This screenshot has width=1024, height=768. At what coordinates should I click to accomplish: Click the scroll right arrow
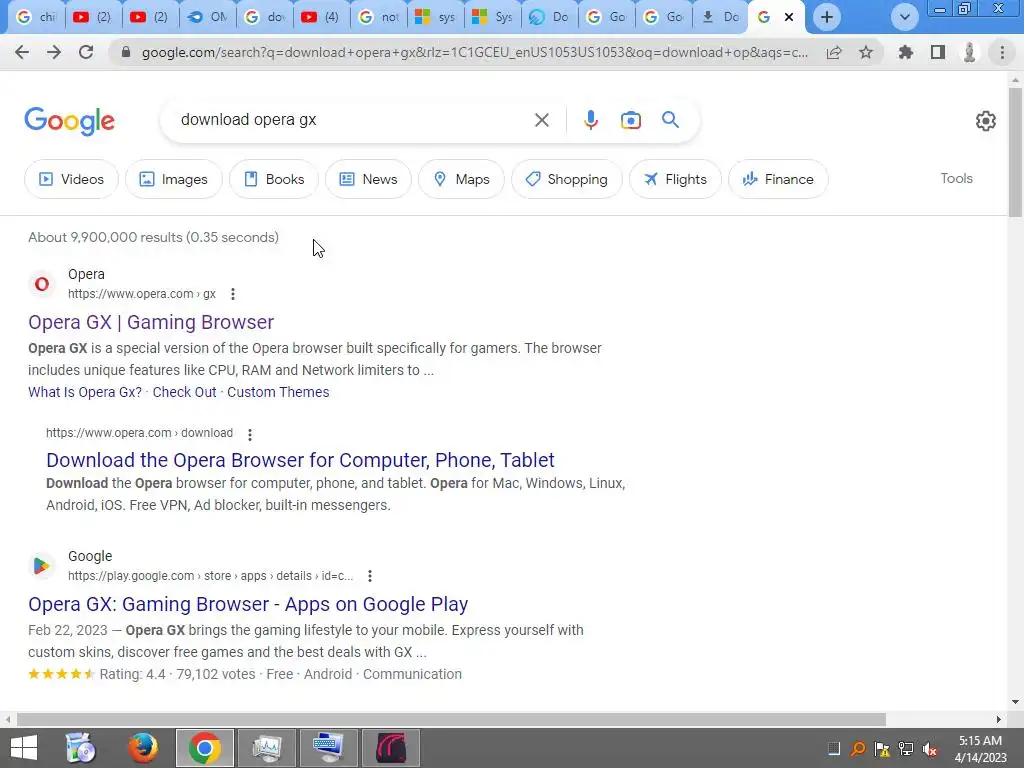[999, 719]
